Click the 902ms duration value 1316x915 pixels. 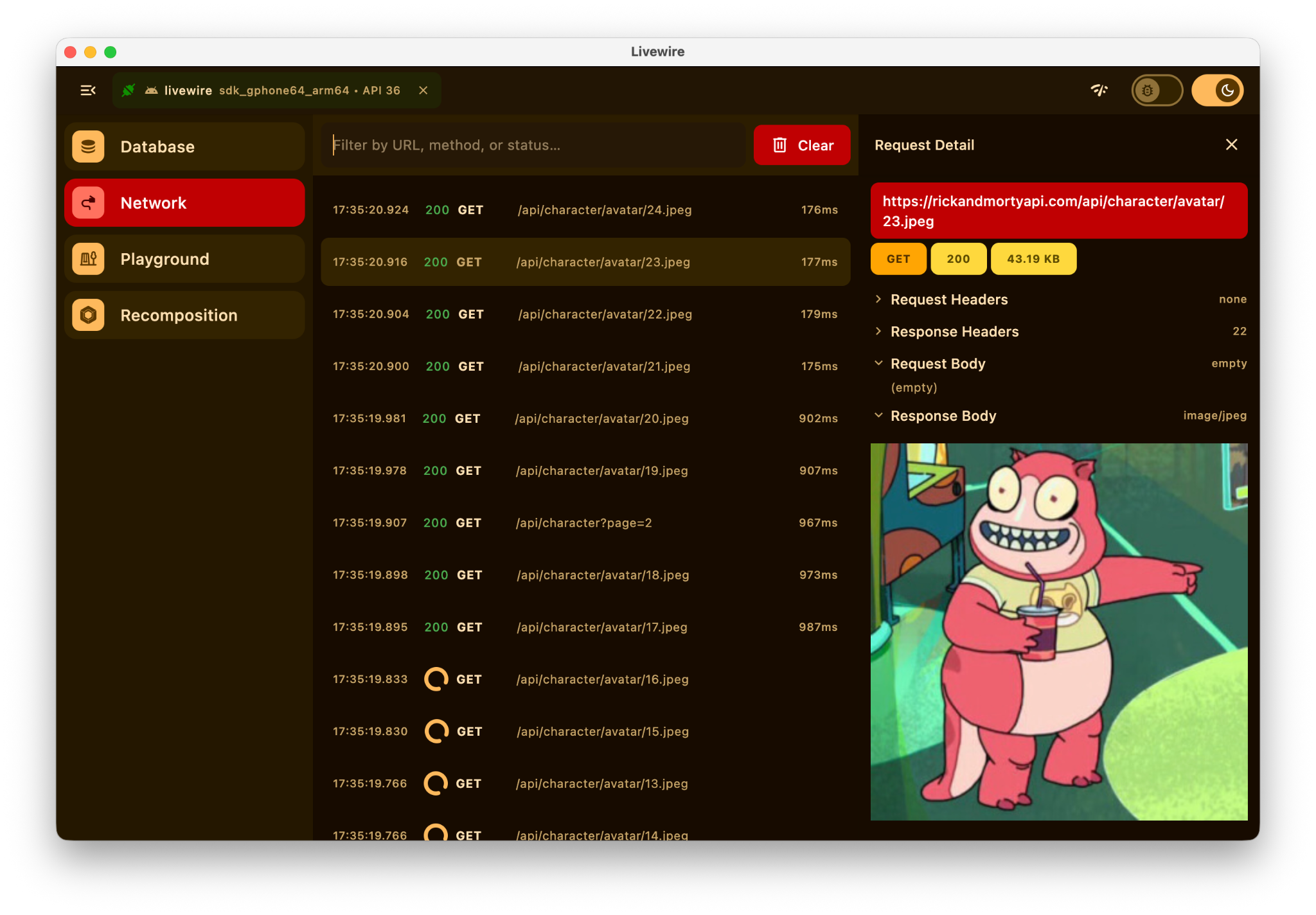pyautogui.click(x=818, y=418)
